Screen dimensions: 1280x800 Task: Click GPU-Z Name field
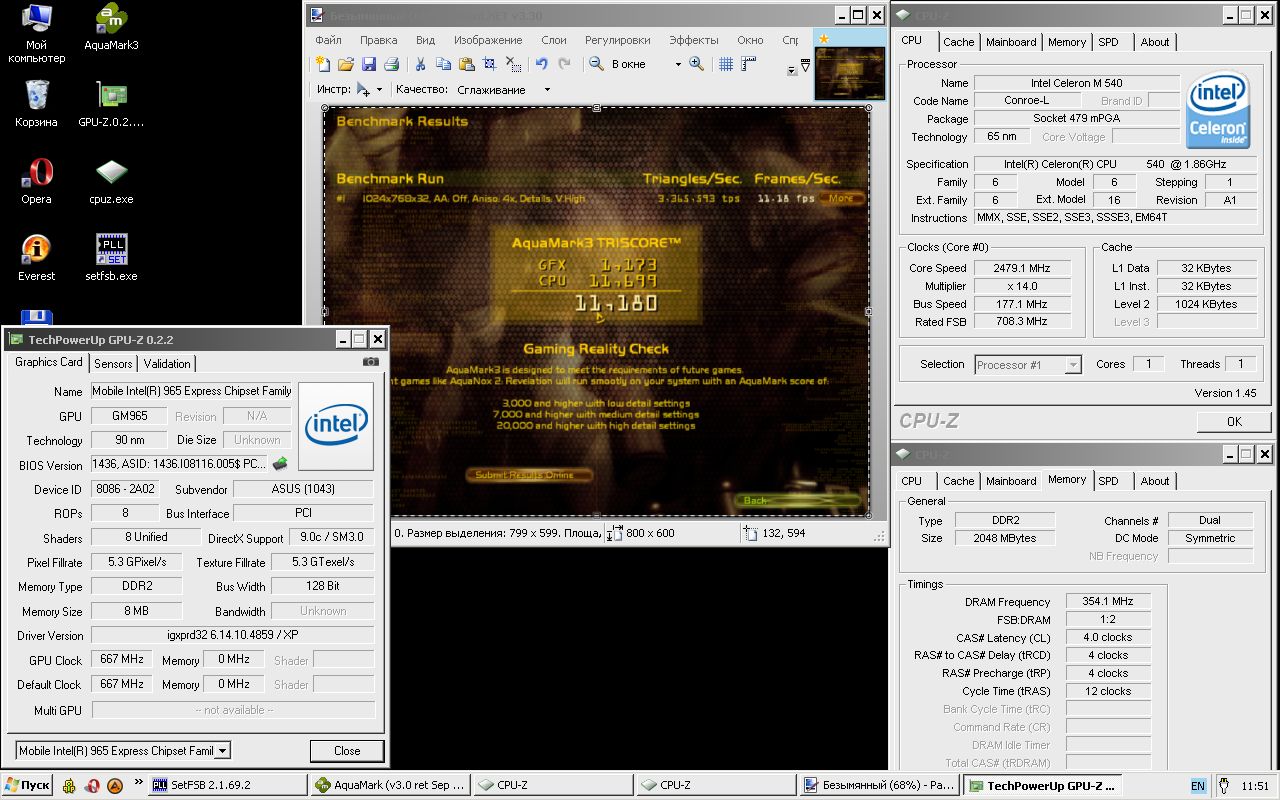193,391
